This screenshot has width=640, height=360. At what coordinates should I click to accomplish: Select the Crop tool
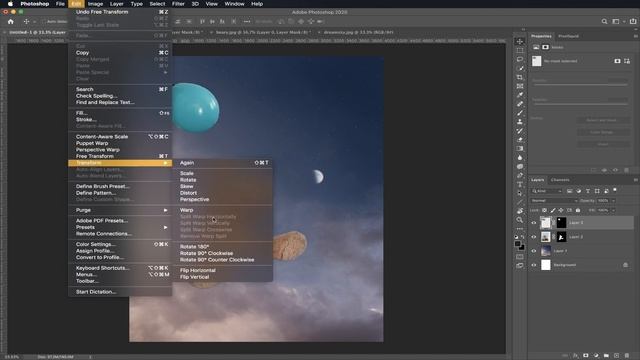coord(520,77)
